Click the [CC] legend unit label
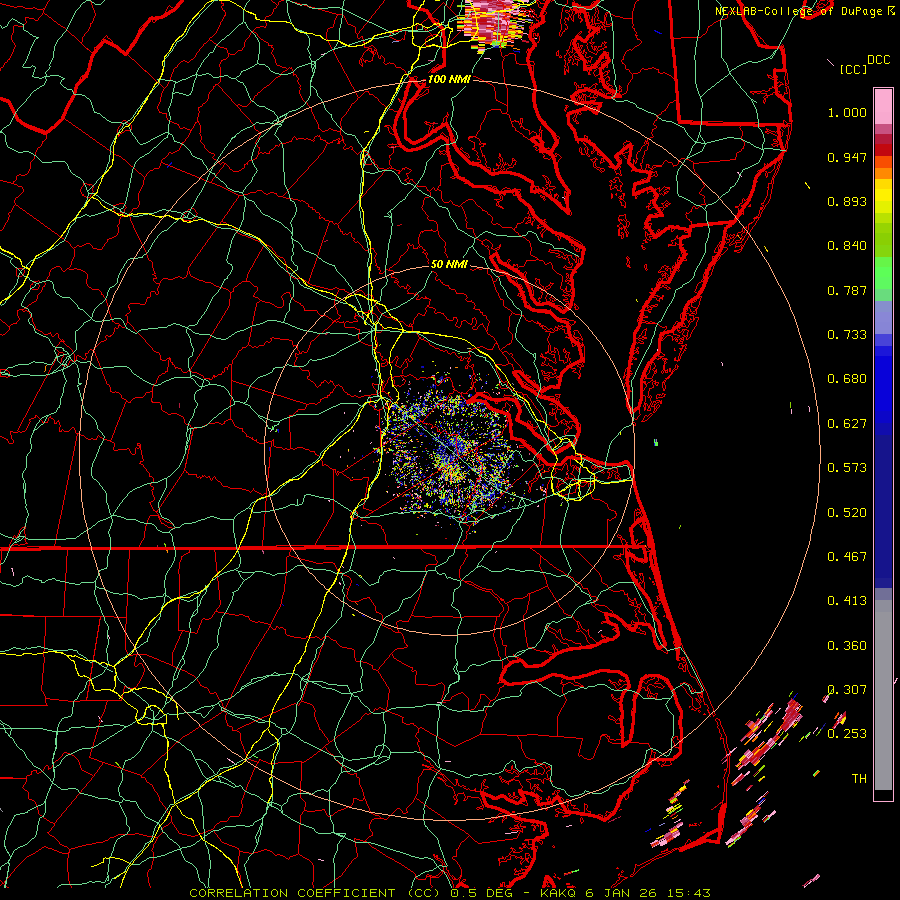Image resolution: width=900 pixels, height=900 pixels. (x=853, y=69)
